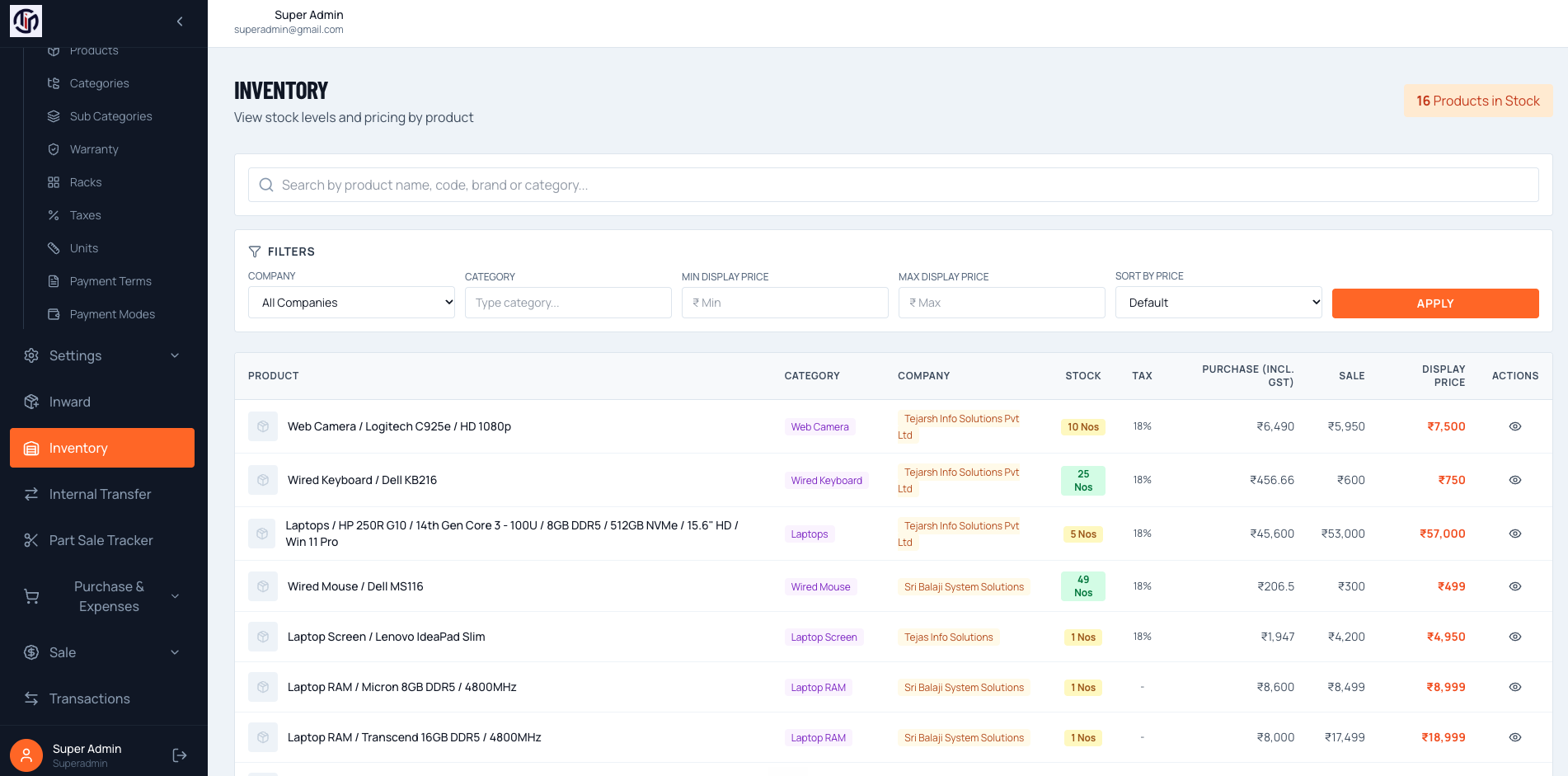View details for Wired Mouse Dell MS116
This screenshot has width=1568, height=776.
(x=1515, y=586)
